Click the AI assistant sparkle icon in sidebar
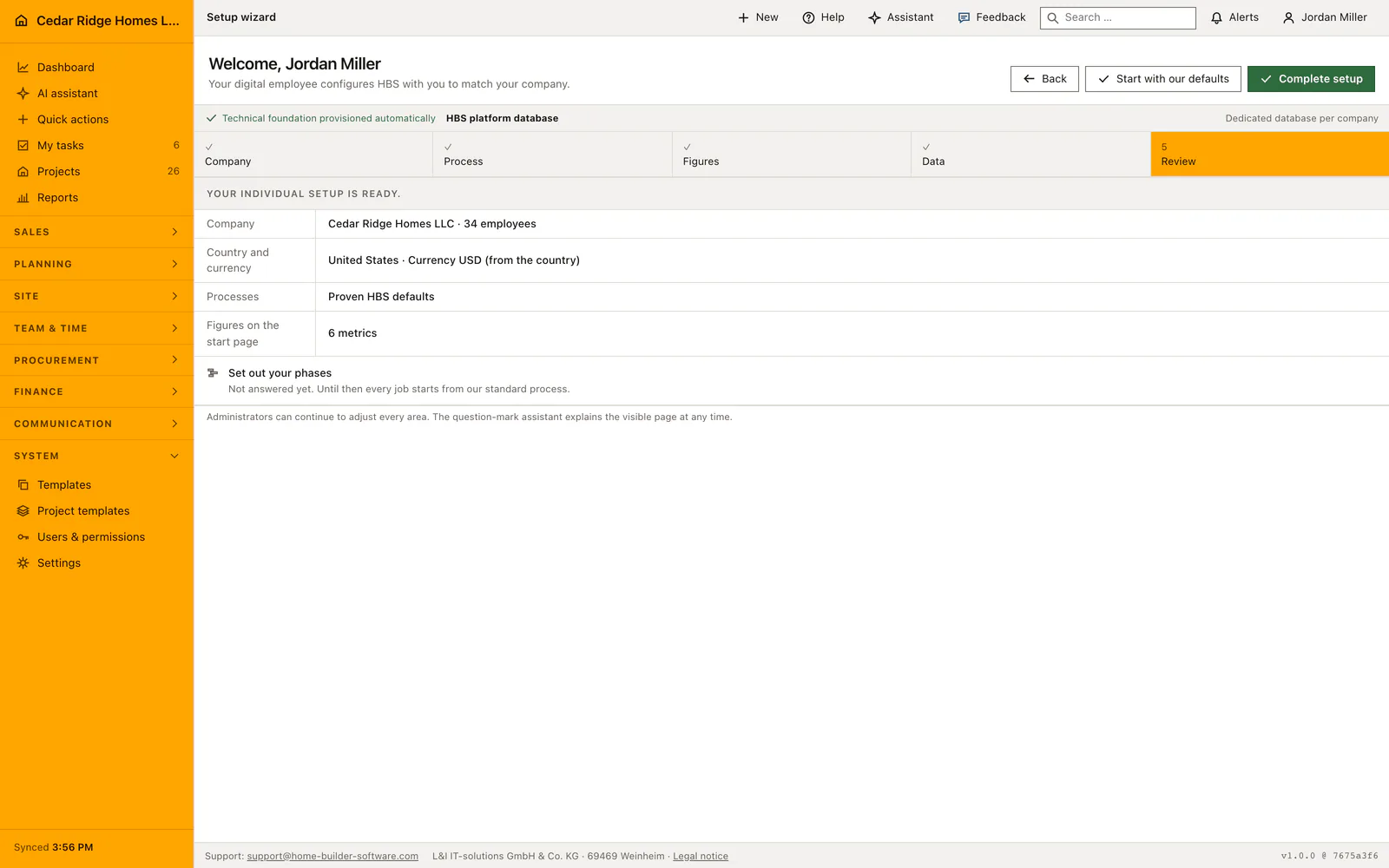Screen dimensions: 1389x868 pos(23,94)
